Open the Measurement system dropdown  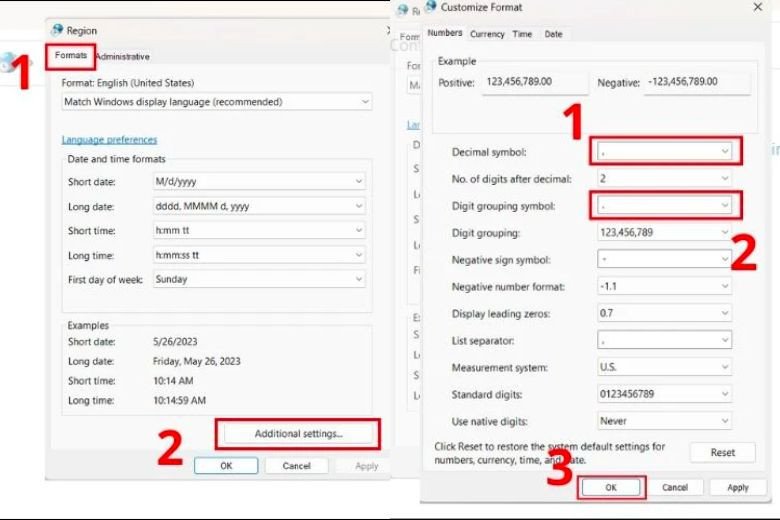tap(665, 367)
